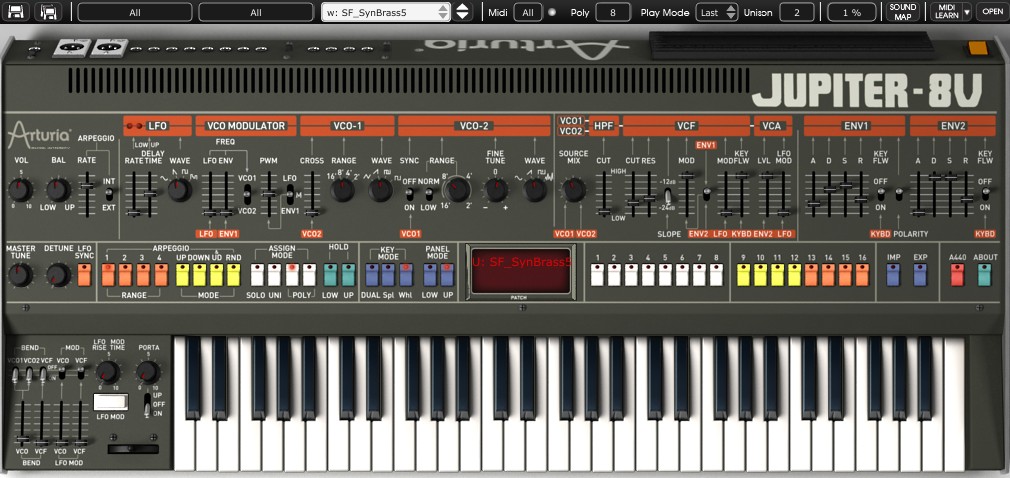Click PANEL MODE LOW blue button
Screen dimensions: 1010x478
pyautogui.click(x=430, y=274)
